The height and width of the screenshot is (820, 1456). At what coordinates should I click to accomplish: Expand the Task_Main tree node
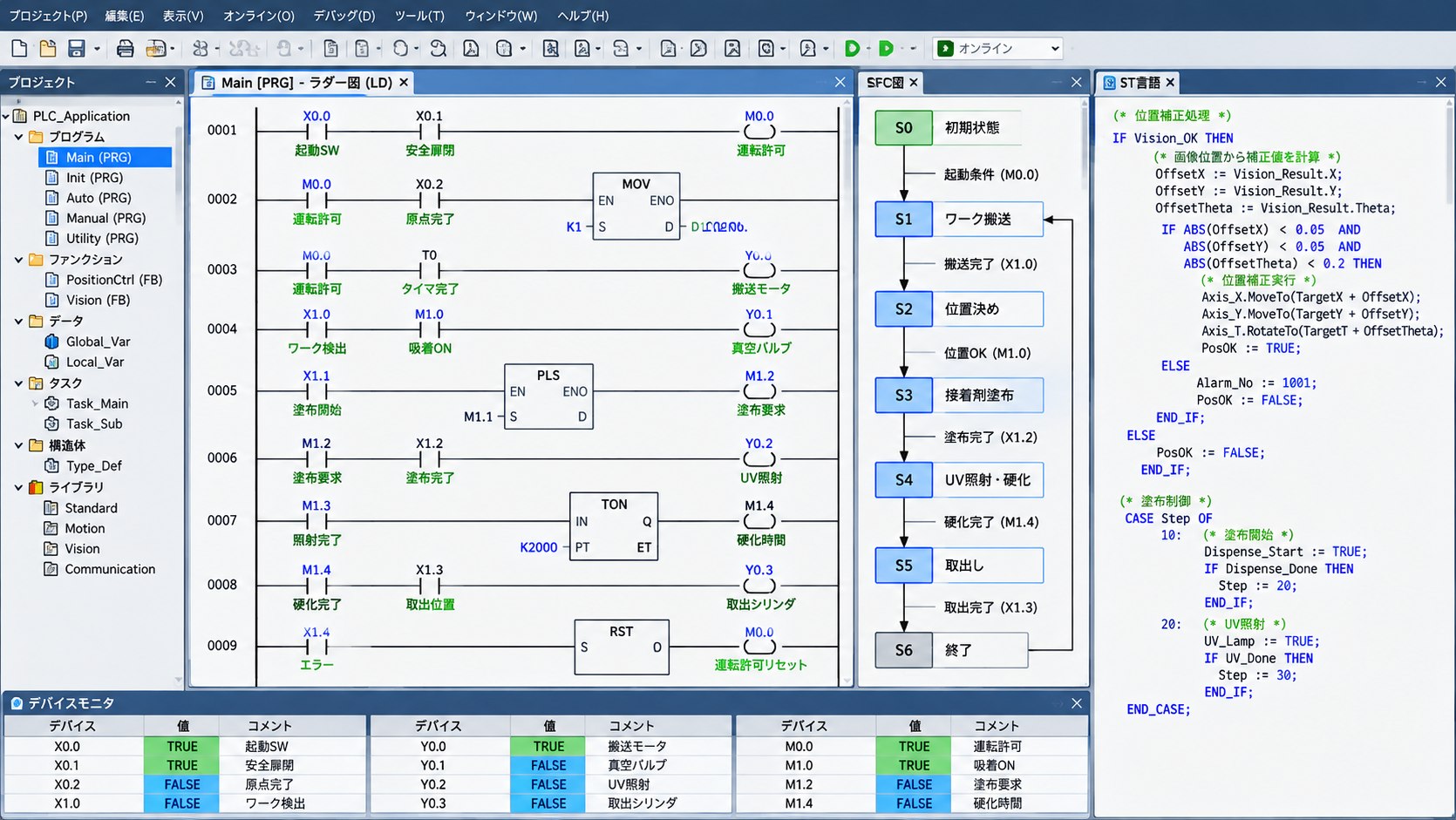[35, 403]
